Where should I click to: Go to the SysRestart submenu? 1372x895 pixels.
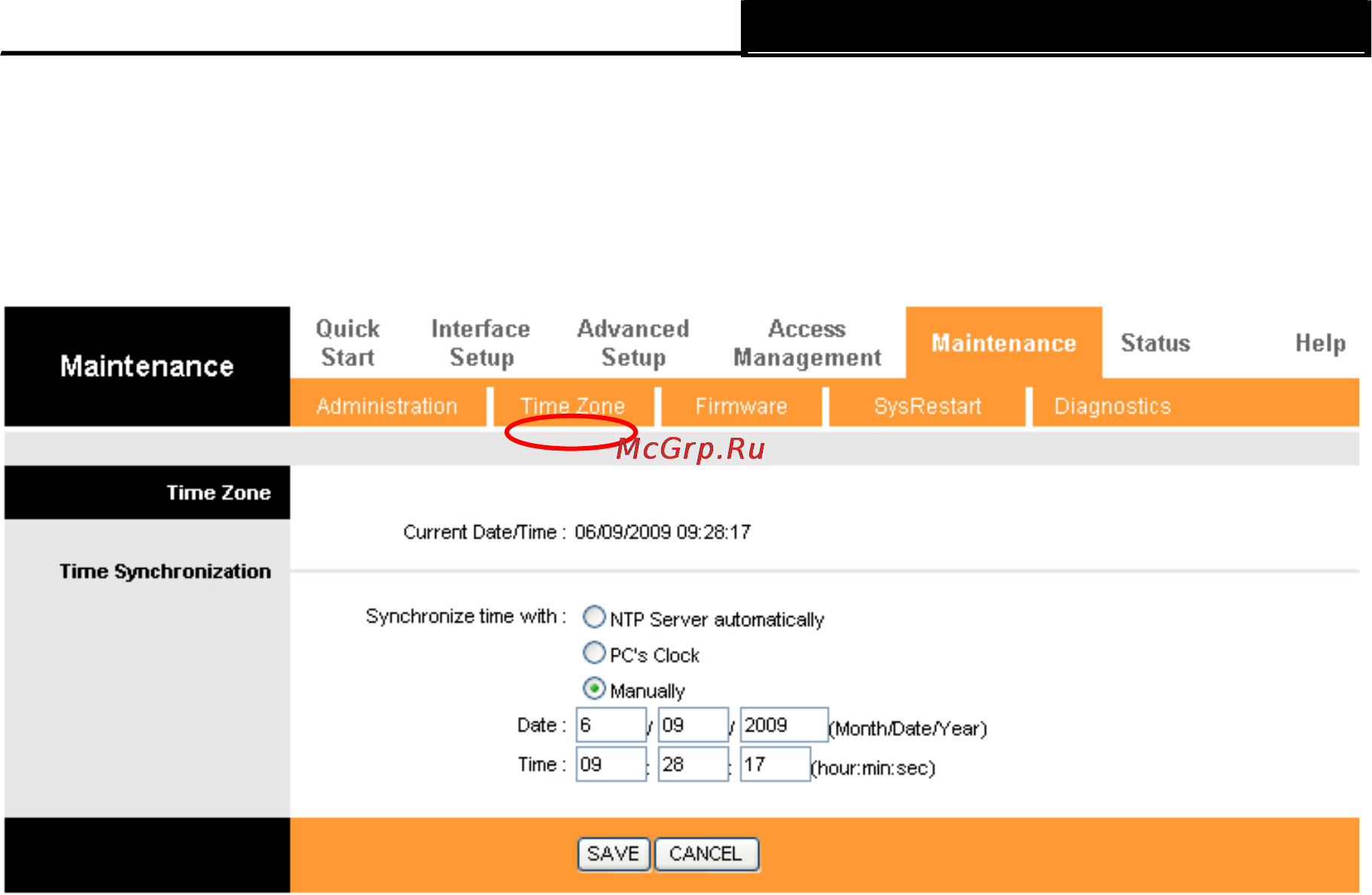[x=928, y=406]
